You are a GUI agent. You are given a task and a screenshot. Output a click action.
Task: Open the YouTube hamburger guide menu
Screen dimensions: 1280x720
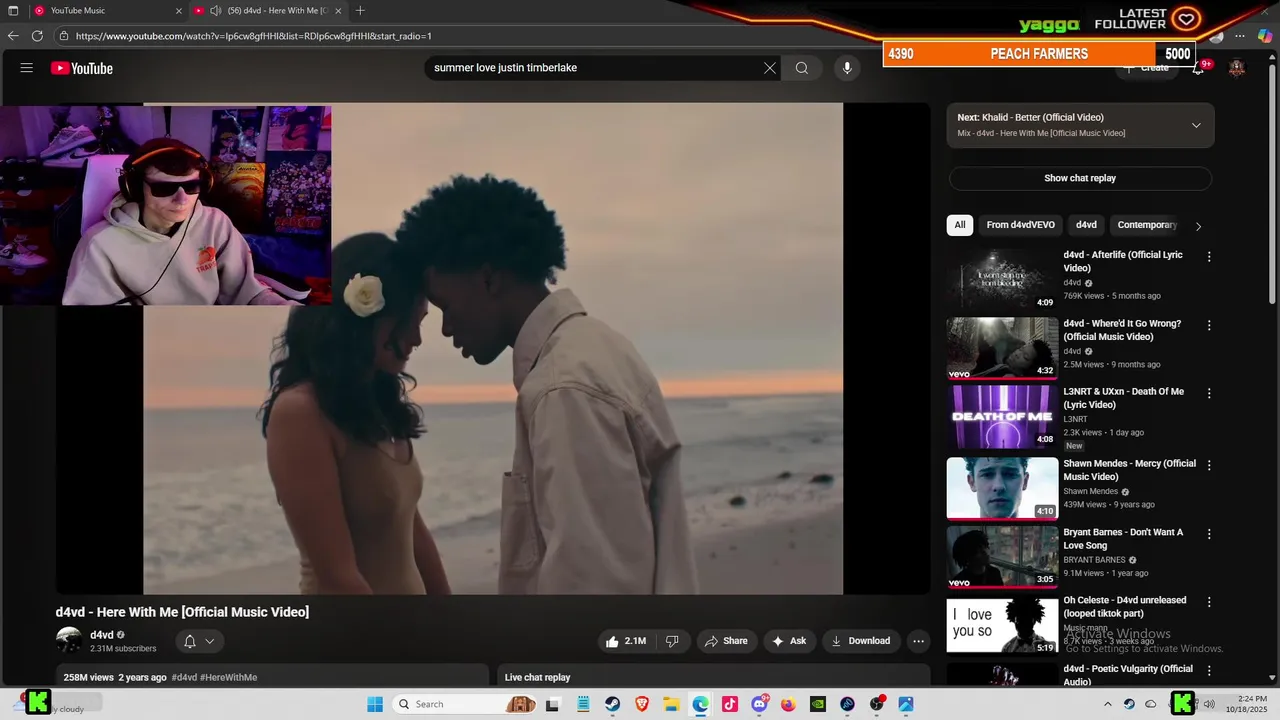coord(27,68)
